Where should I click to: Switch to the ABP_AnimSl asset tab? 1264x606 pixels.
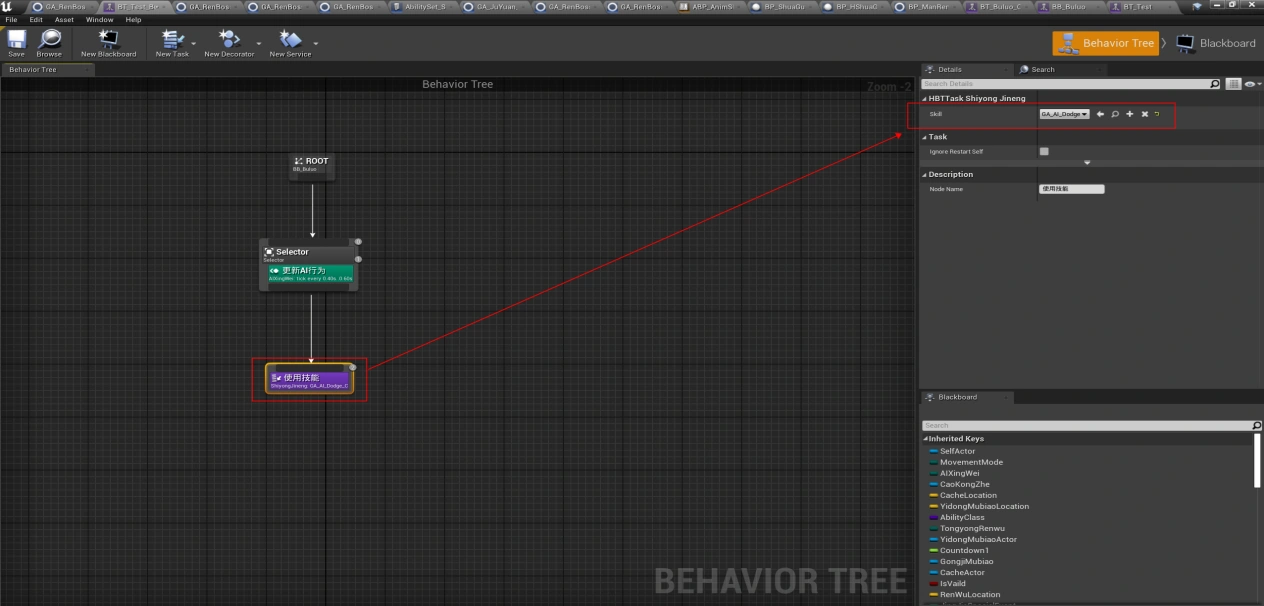coord(711,6)
